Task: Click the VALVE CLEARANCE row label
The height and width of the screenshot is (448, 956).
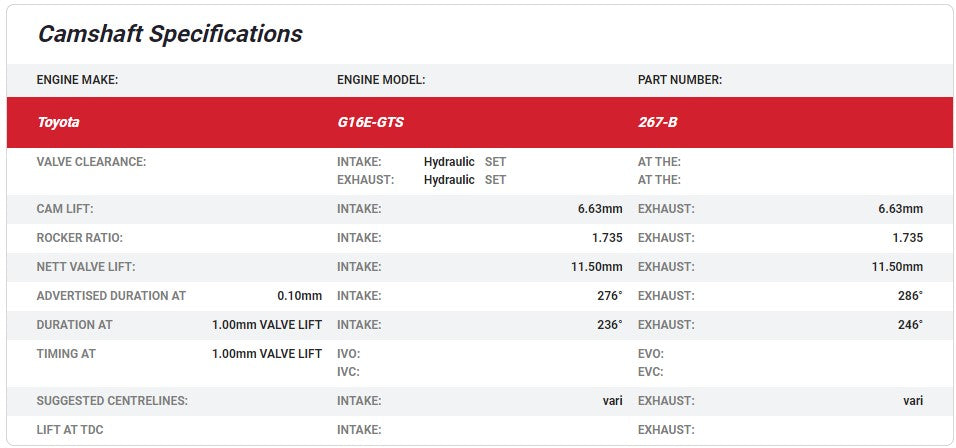Action: [x=91, y=162]
